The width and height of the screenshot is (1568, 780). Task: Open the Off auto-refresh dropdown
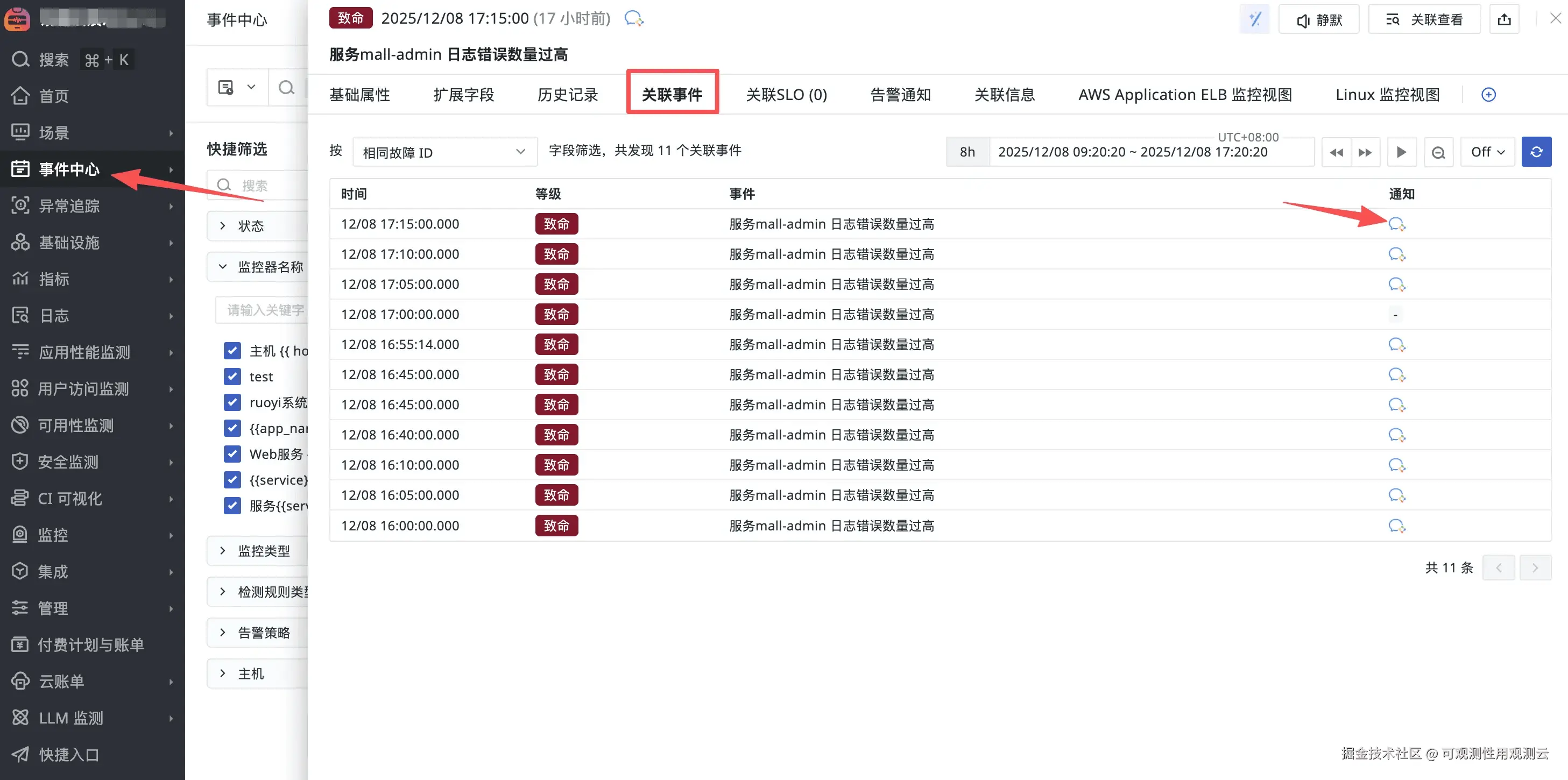click(1487, 152)
